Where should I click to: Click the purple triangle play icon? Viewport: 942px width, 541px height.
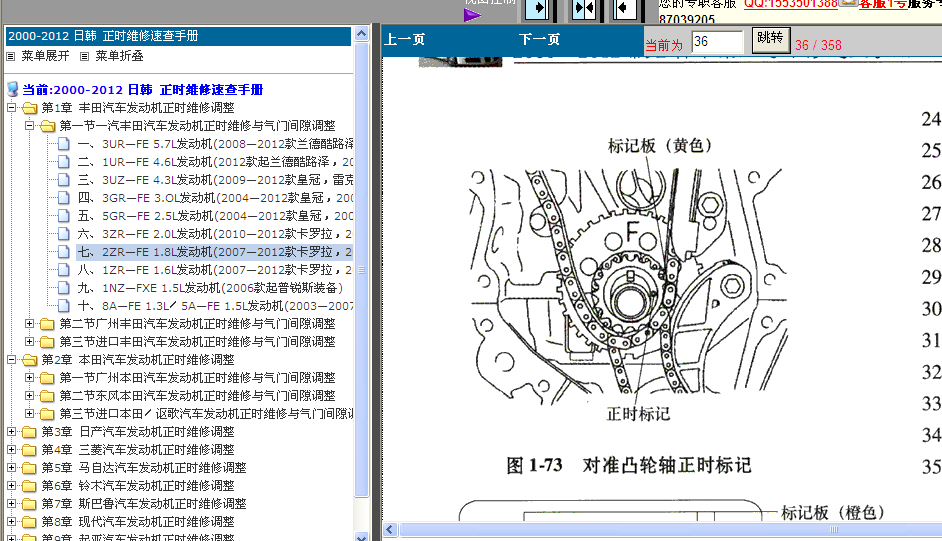(472, 15)
